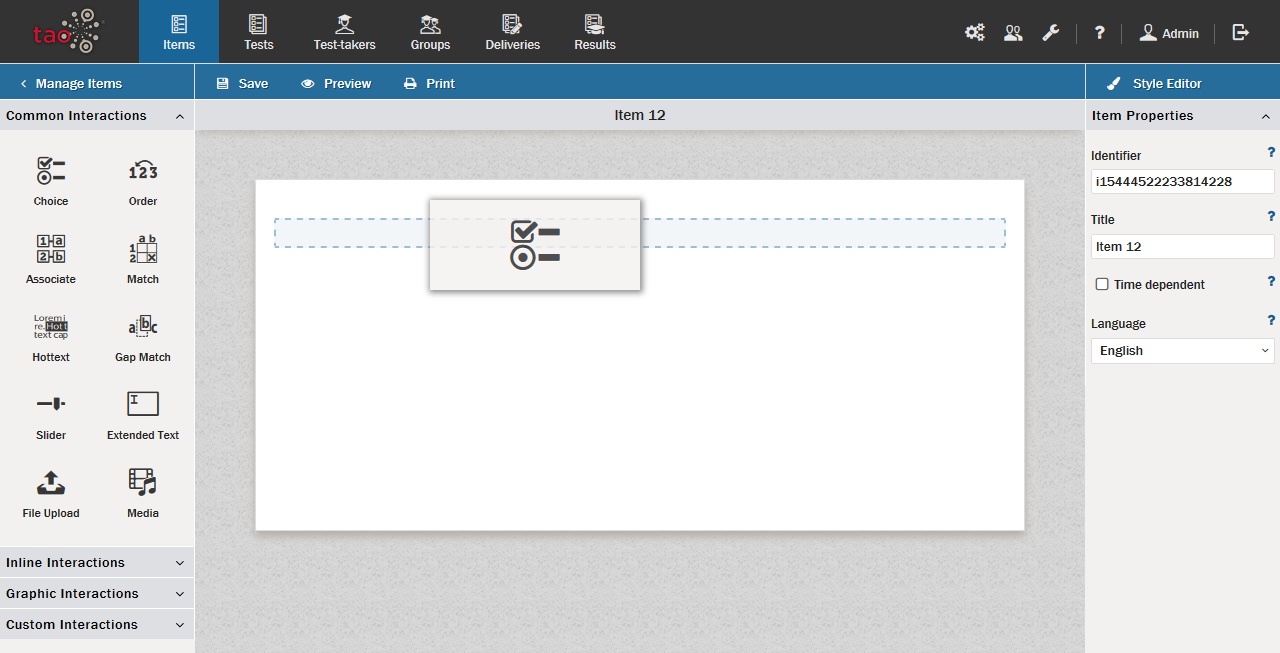
Task: Click the Preview button
Action: click(336, 84)
